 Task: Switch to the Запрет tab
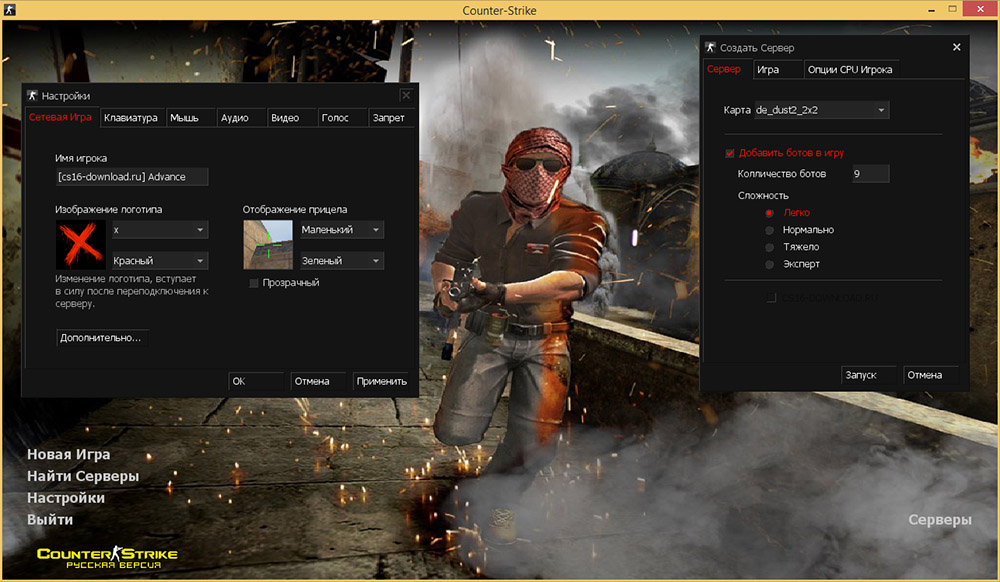coord(391,118)
